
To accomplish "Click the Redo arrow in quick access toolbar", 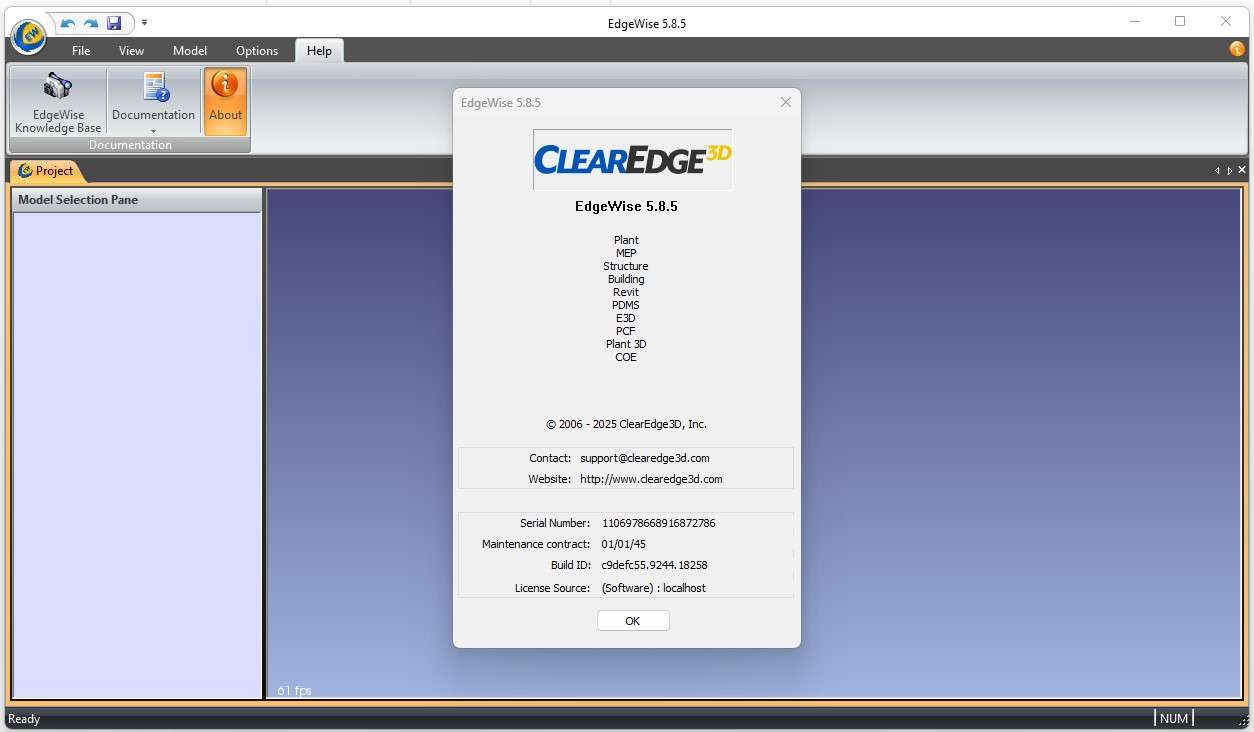I will coord(91,23).
